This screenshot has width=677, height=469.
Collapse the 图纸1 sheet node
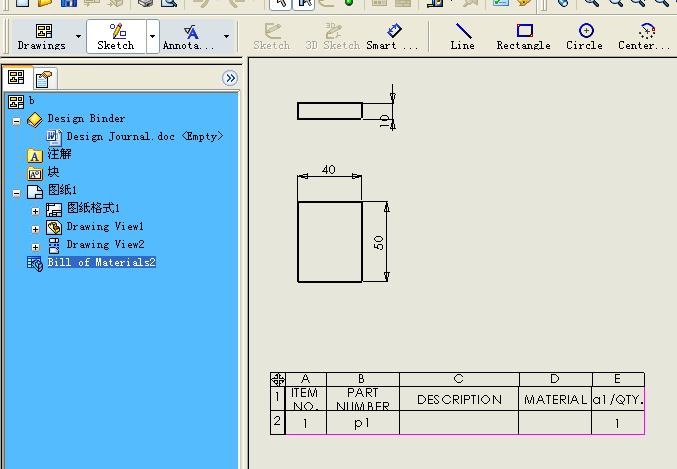tap(16, 193)
